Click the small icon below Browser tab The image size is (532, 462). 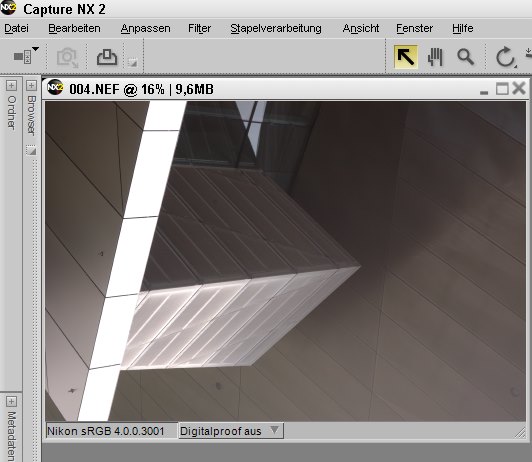[x=31, y=150]
